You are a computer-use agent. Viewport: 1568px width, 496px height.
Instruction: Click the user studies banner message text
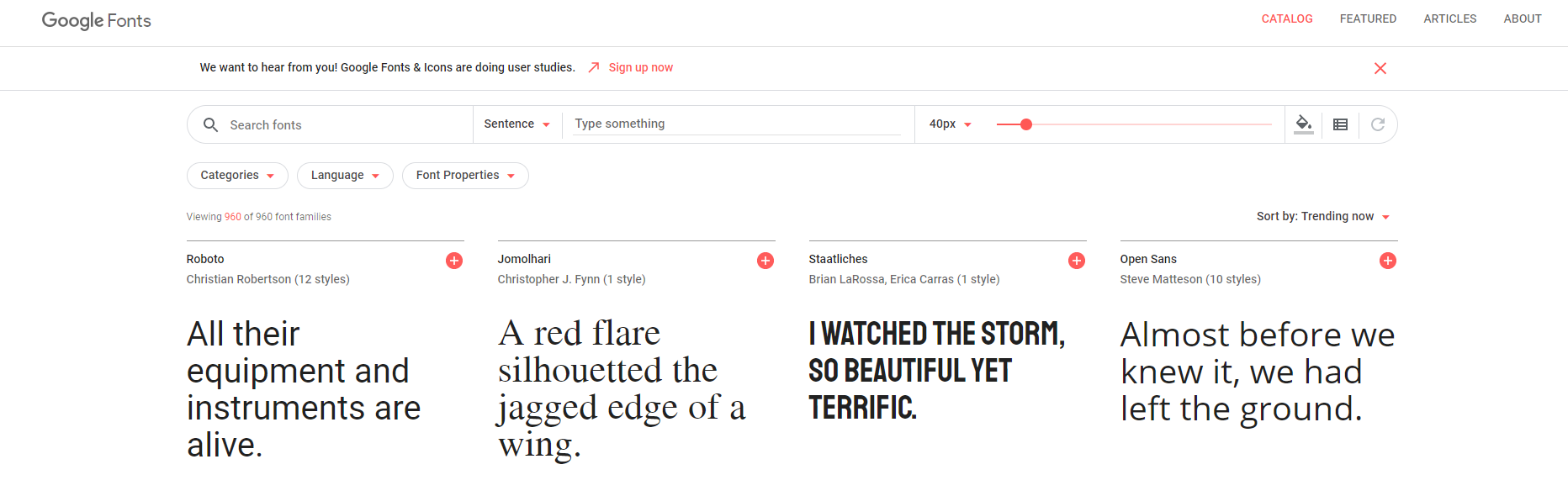tap(388, 67)
